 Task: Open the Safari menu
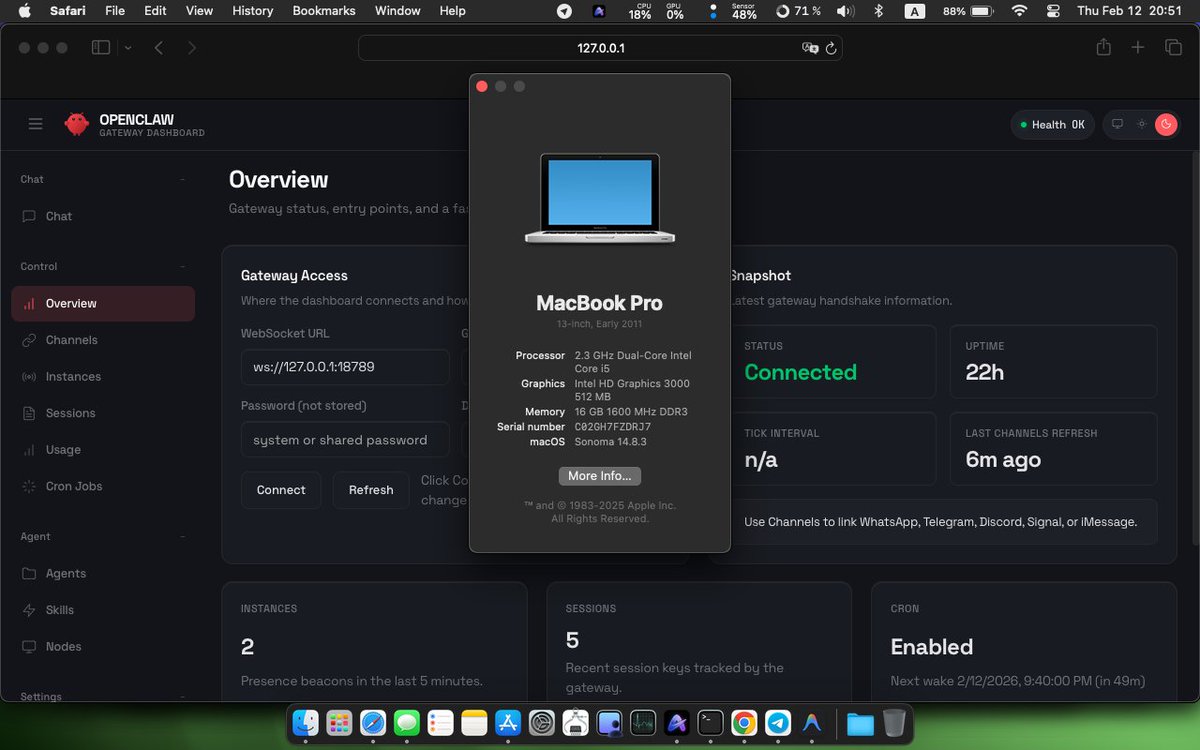tap(67, 11)
